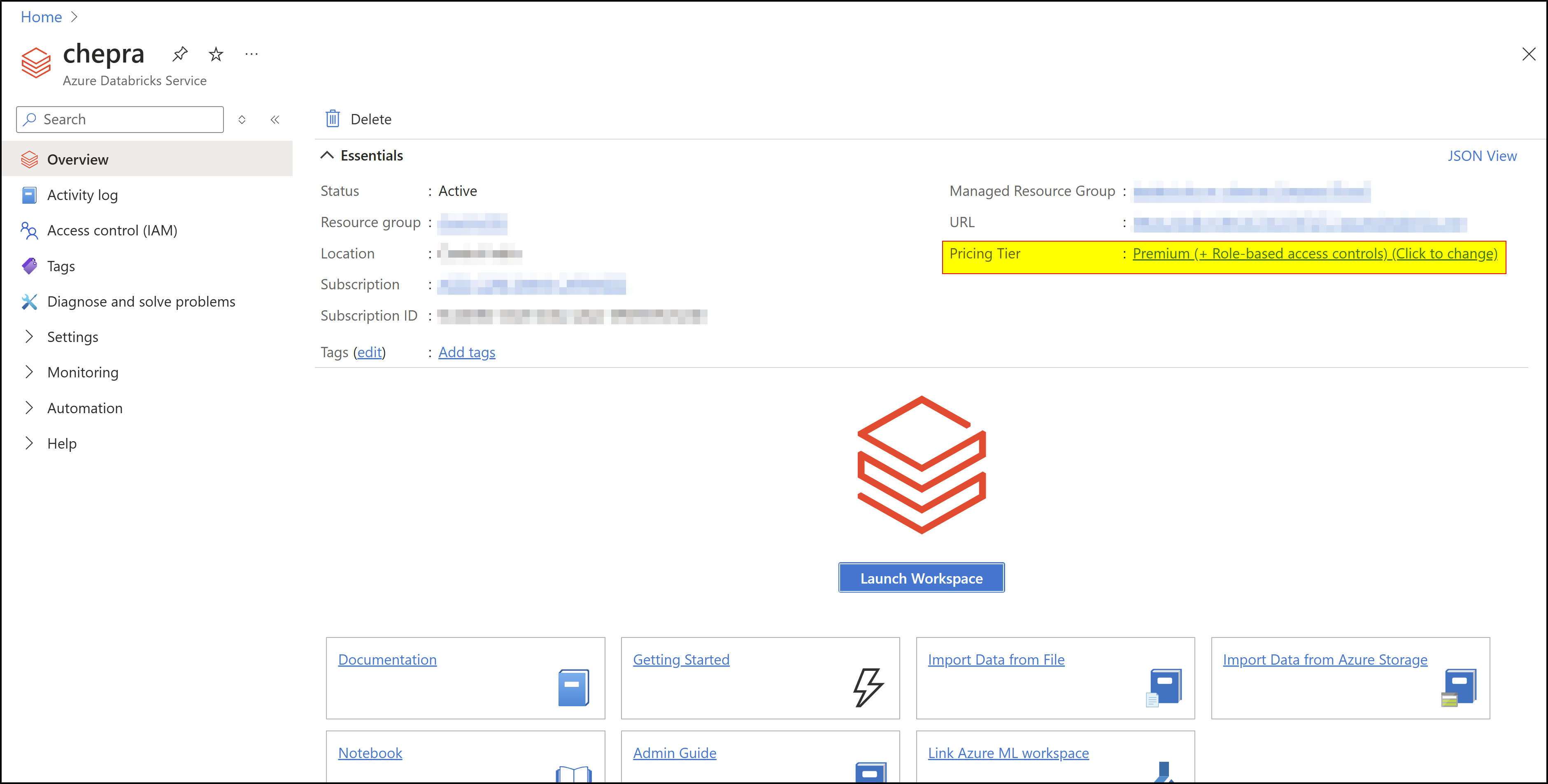Navigate to Home via breadcrumb
1548x784 pixels.
40,17
